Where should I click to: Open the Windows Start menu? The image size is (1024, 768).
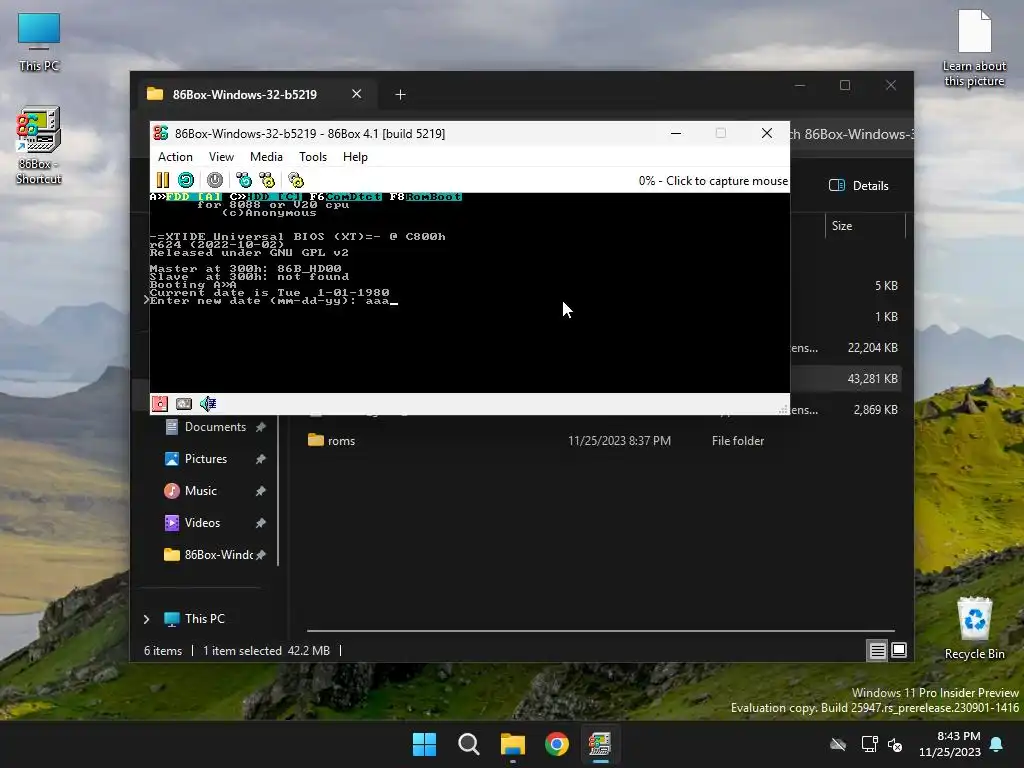point(424,744)
